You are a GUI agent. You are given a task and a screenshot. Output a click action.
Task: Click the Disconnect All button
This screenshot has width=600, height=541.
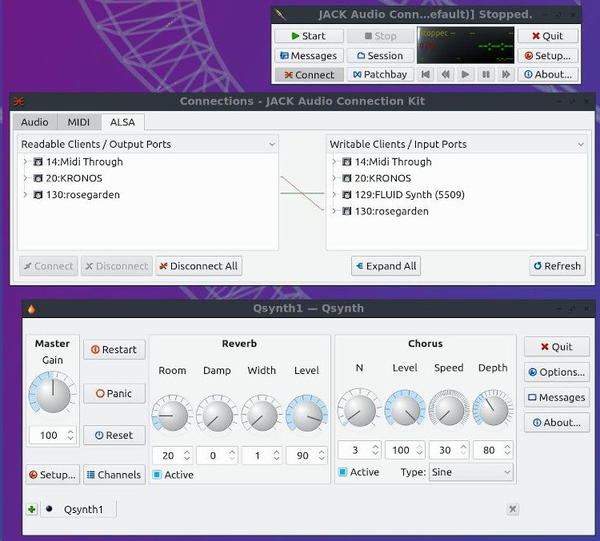point(198,266)
